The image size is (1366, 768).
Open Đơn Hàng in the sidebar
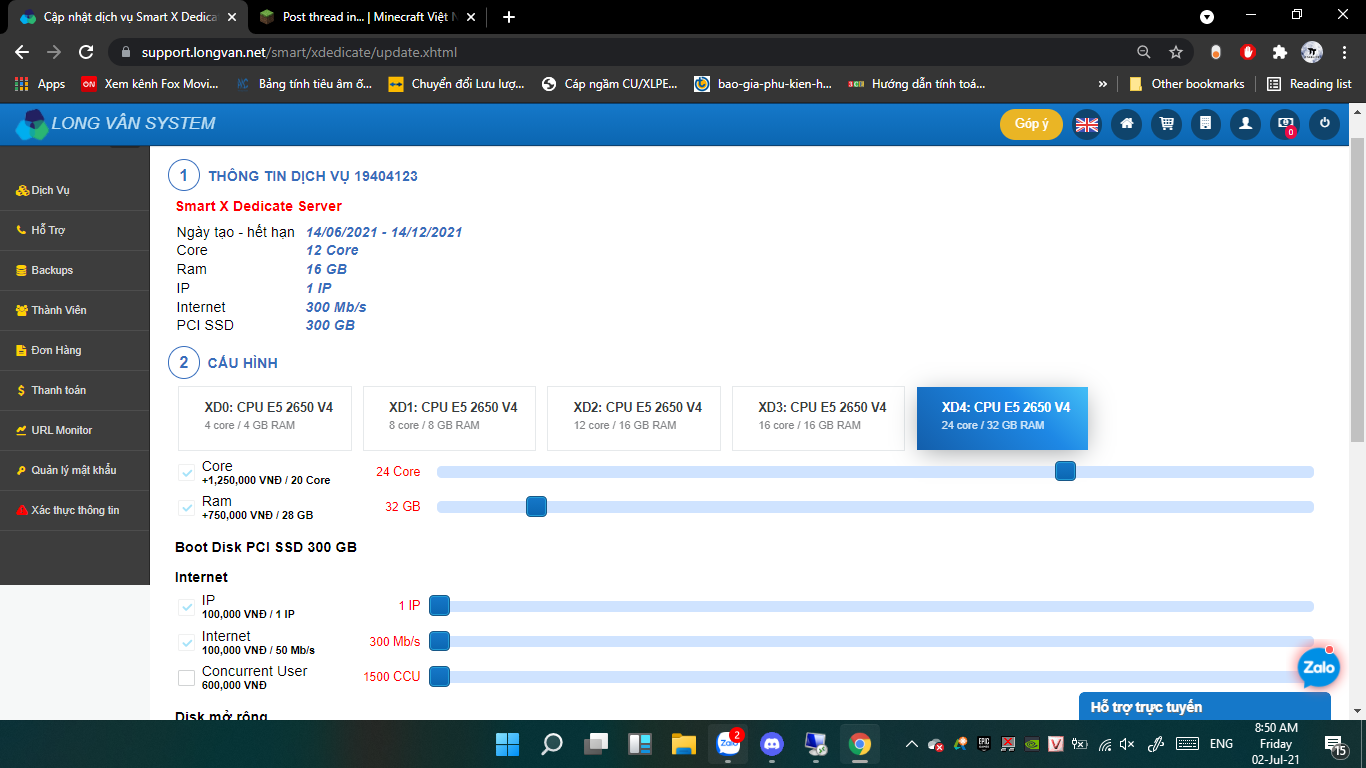pyautogui.click(x=74, y=350)
